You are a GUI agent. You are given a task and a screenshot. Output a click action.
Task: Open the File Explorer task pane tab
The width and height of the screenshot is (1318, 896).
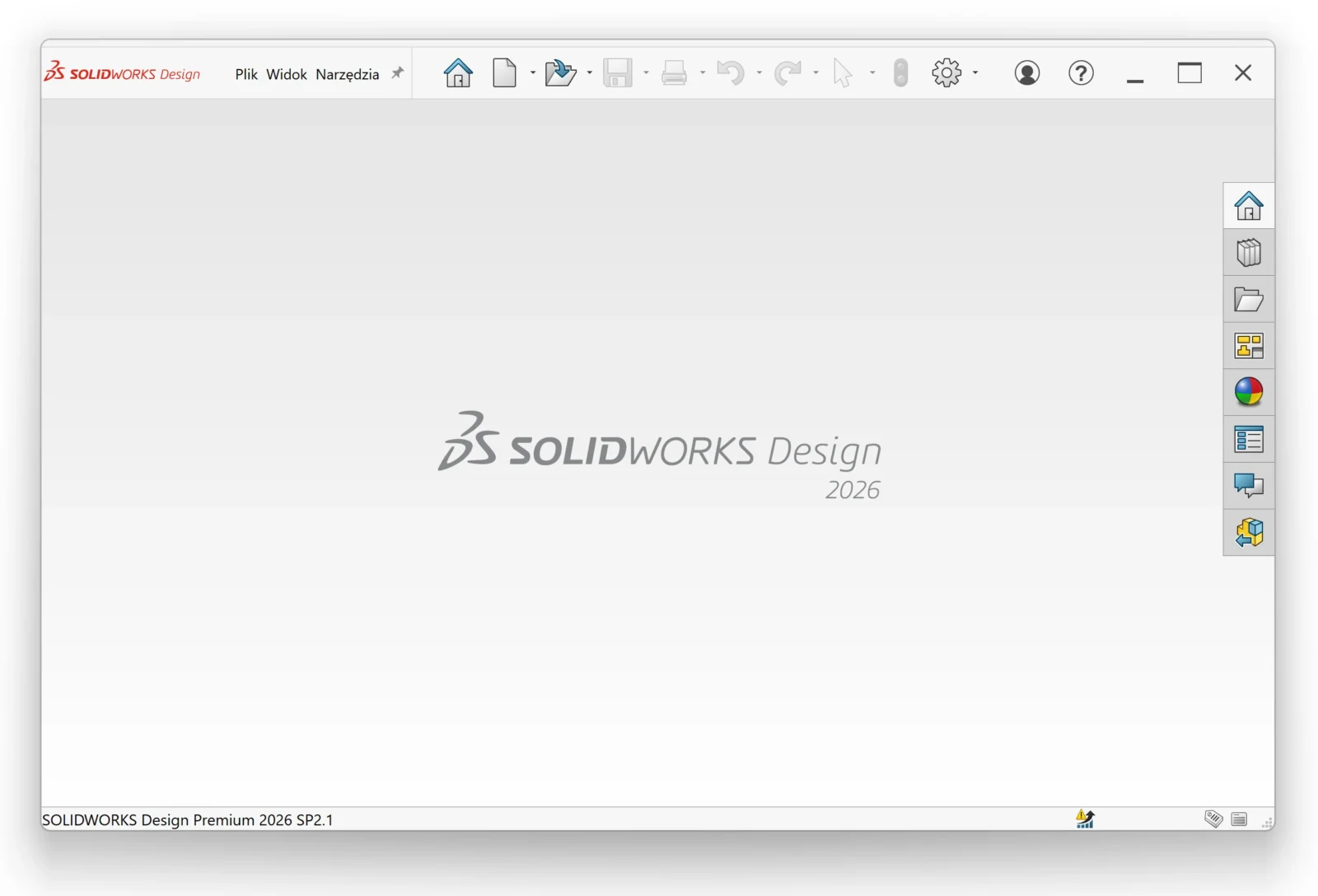(x=1249, y=299)
